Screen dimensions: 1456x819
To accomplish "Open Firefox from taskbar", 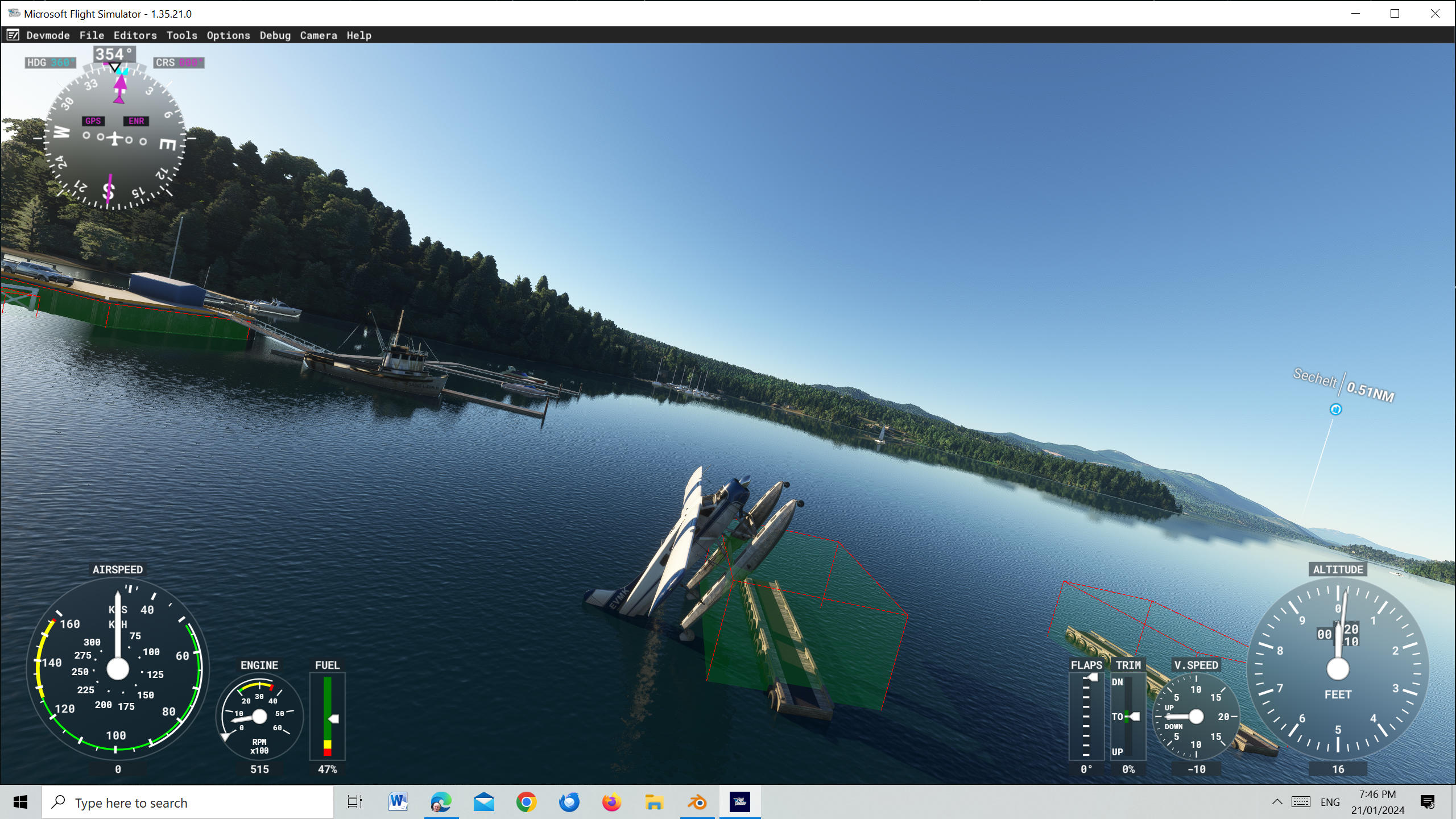I will coord(611,803).
